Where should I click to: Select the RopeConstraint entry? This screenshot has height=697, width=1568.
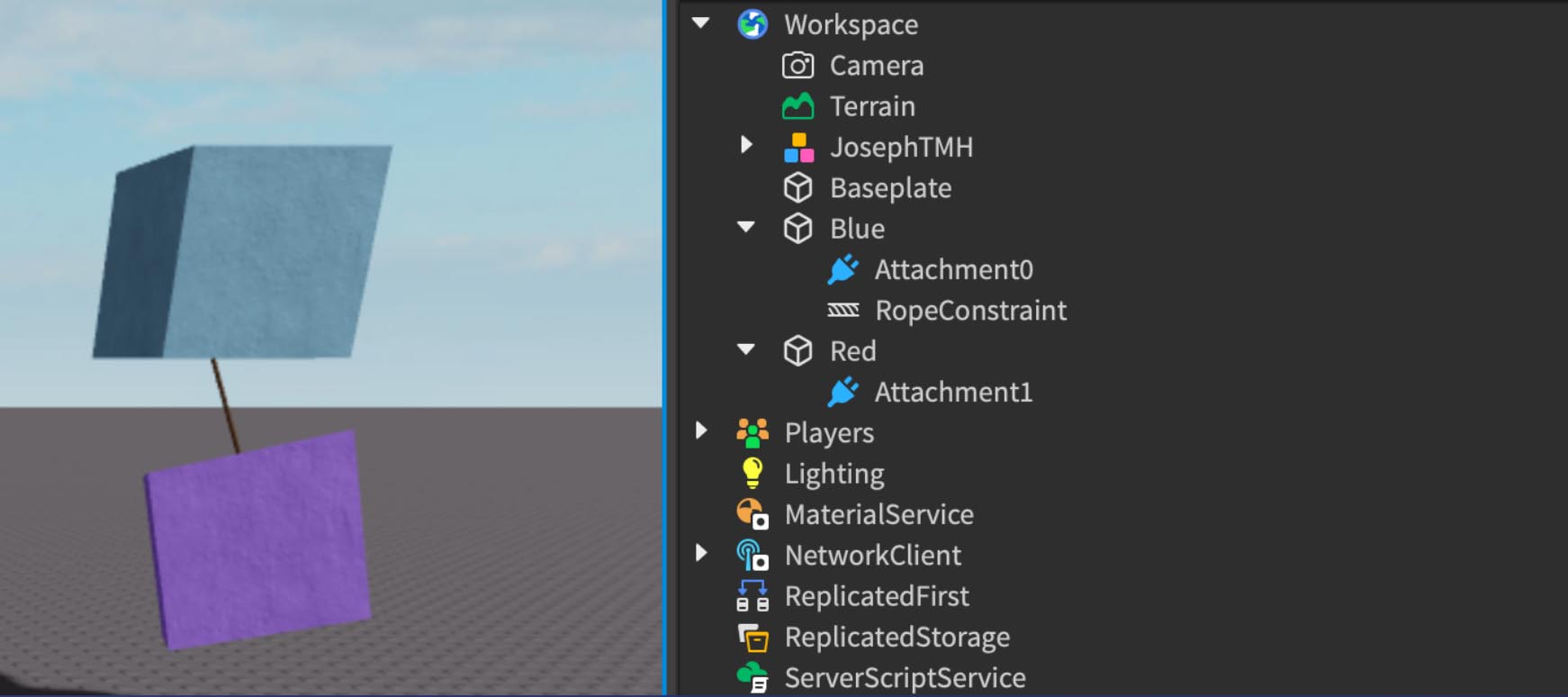(970, 311)
